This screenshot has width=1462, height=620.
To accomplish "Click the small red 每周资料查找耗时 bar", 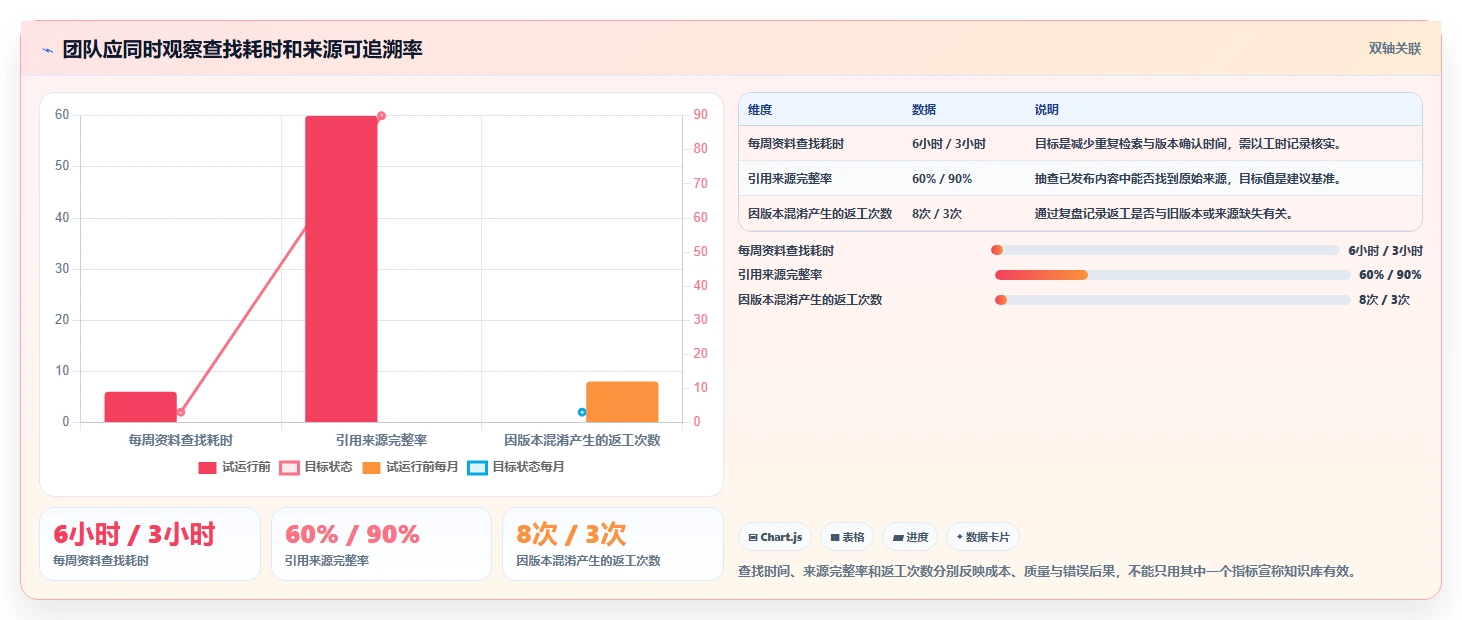I will coord(141,407).
